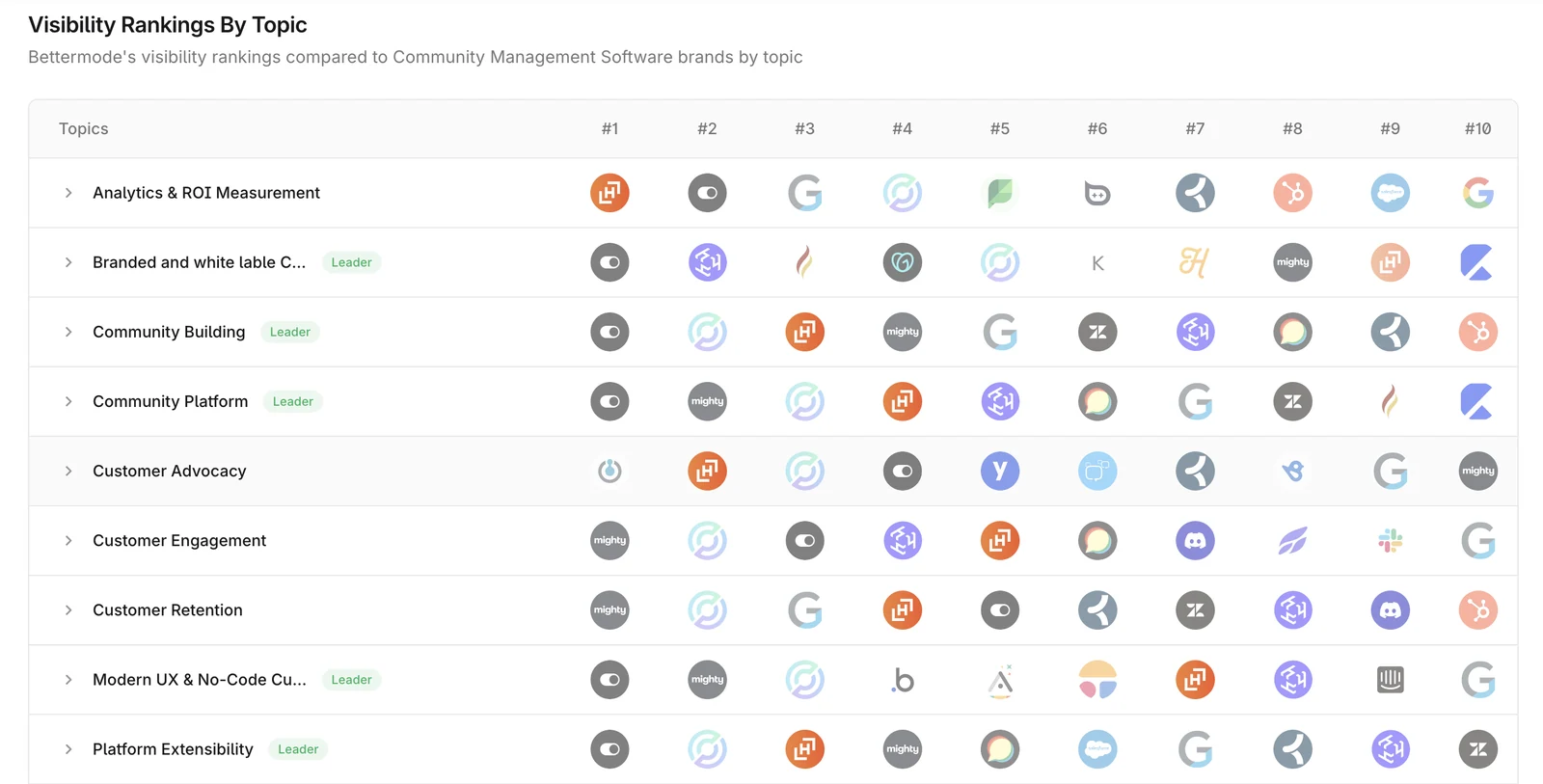This screenshot has width=1543, height=784.
Task: Select the Customer Retention topic label
Action: coord(168,609)
